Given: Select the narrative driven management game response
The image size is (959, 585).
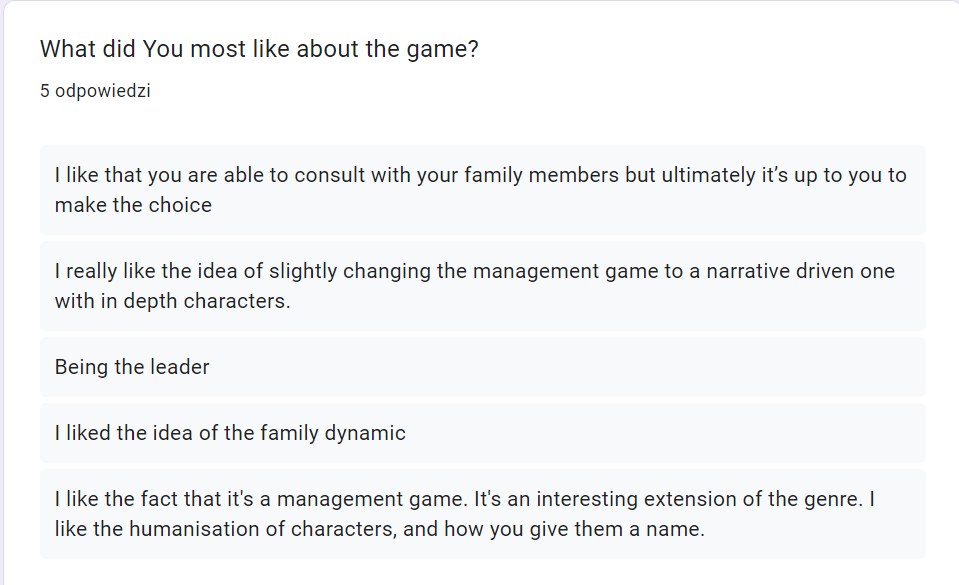Looking at the screenshot, I should point(483,286).
